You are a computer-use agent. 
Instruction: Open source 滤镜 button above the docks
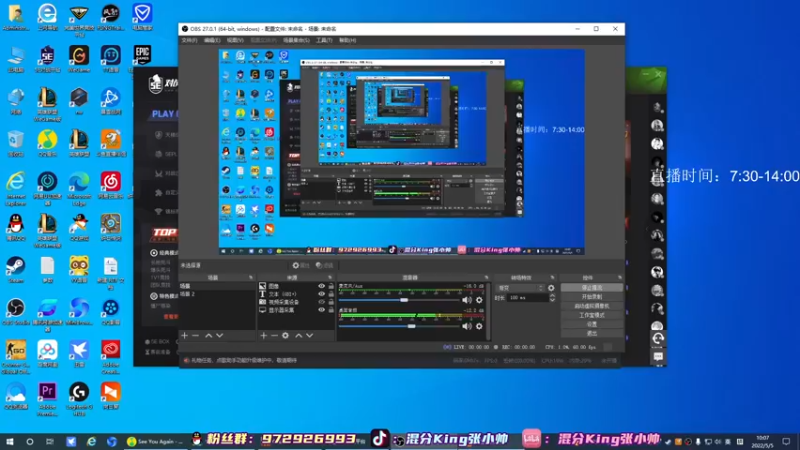pyautogui.click(x=324, y=265)
